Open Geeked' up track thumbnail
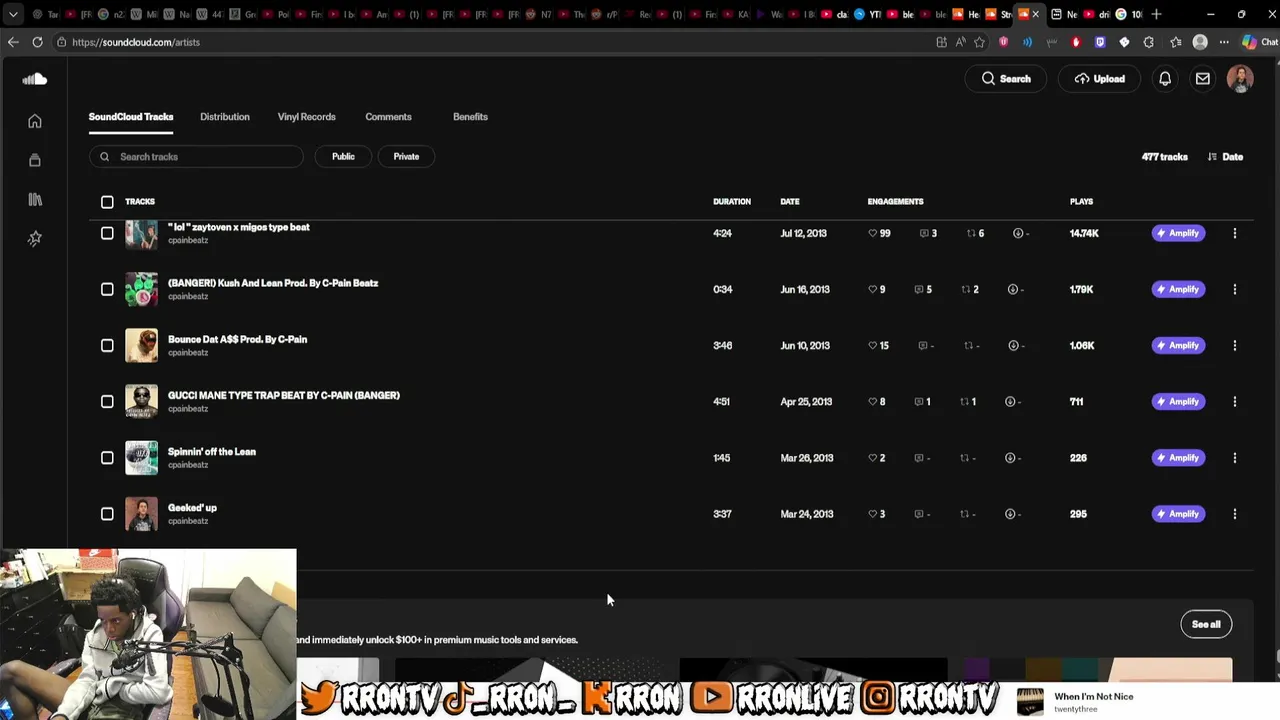Viewport: 1280px width, 720px height. [141, 514]
